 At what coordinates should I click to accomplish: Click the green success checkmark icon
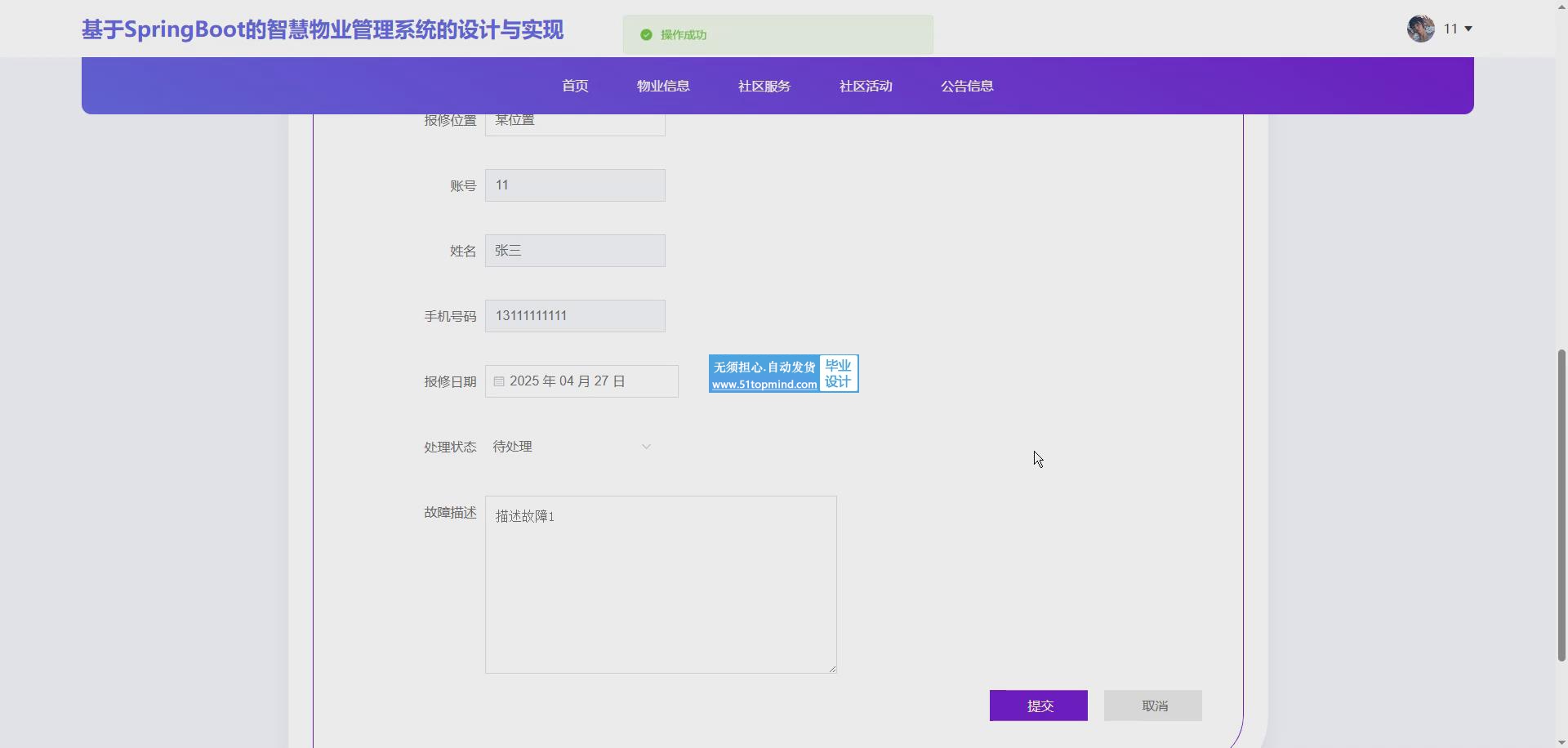pos(646,35)
